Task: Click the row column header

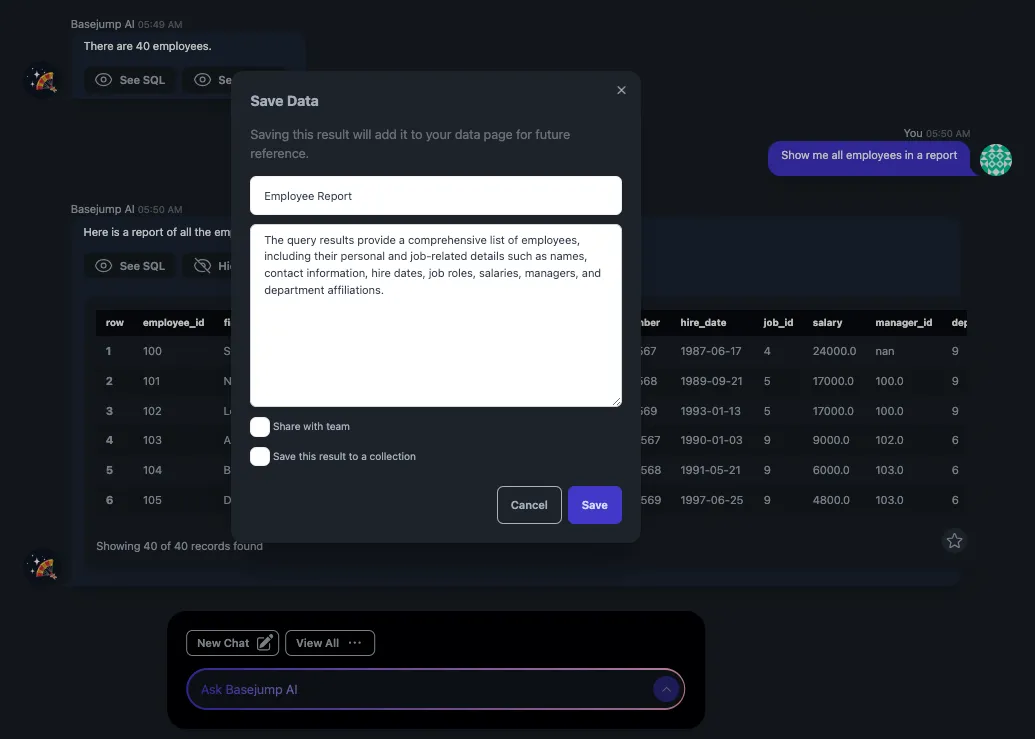Action: tap(114, 323)
